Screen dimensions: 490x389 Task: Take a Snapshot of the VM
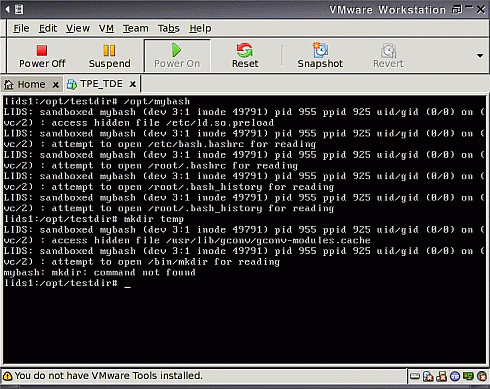pyautogui.click(x=320, y=56)
